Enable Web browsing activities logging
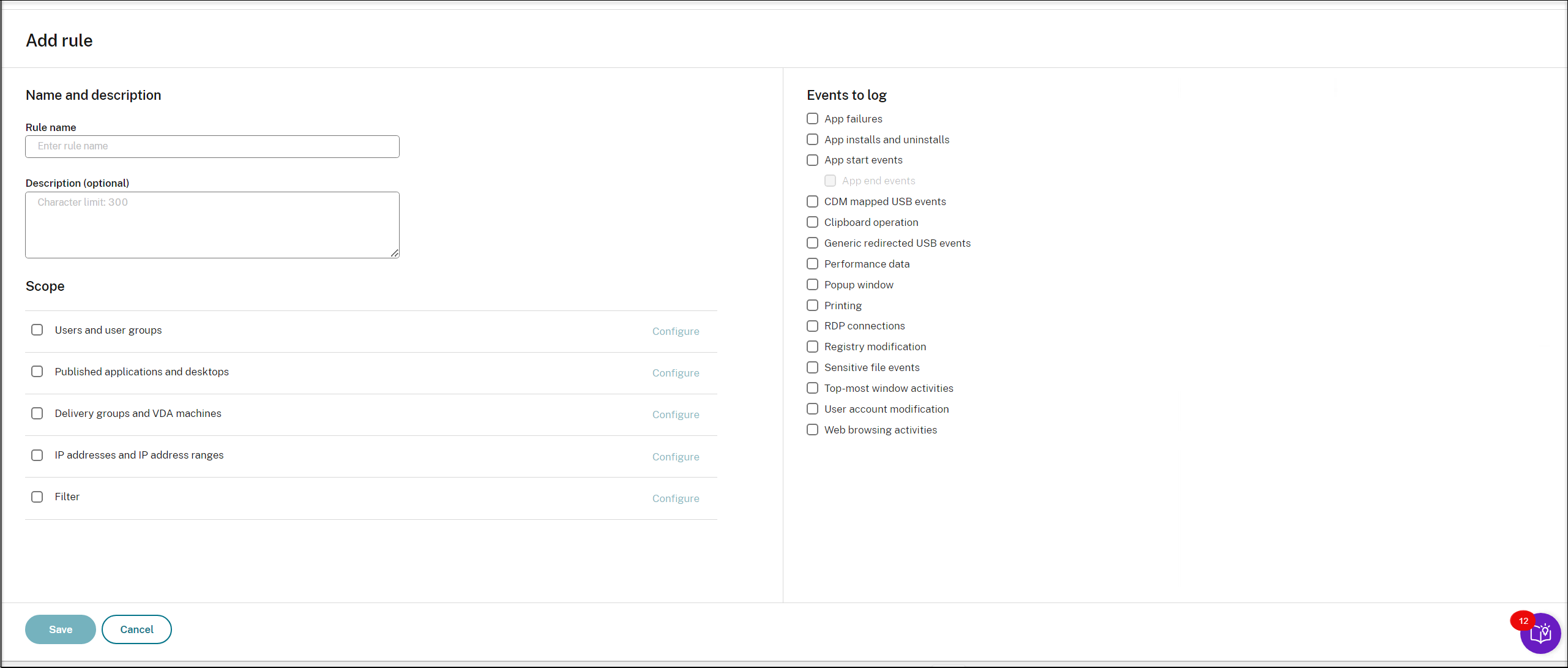Viewport: 1568px width, 668px height. click(x=812, y=429)
